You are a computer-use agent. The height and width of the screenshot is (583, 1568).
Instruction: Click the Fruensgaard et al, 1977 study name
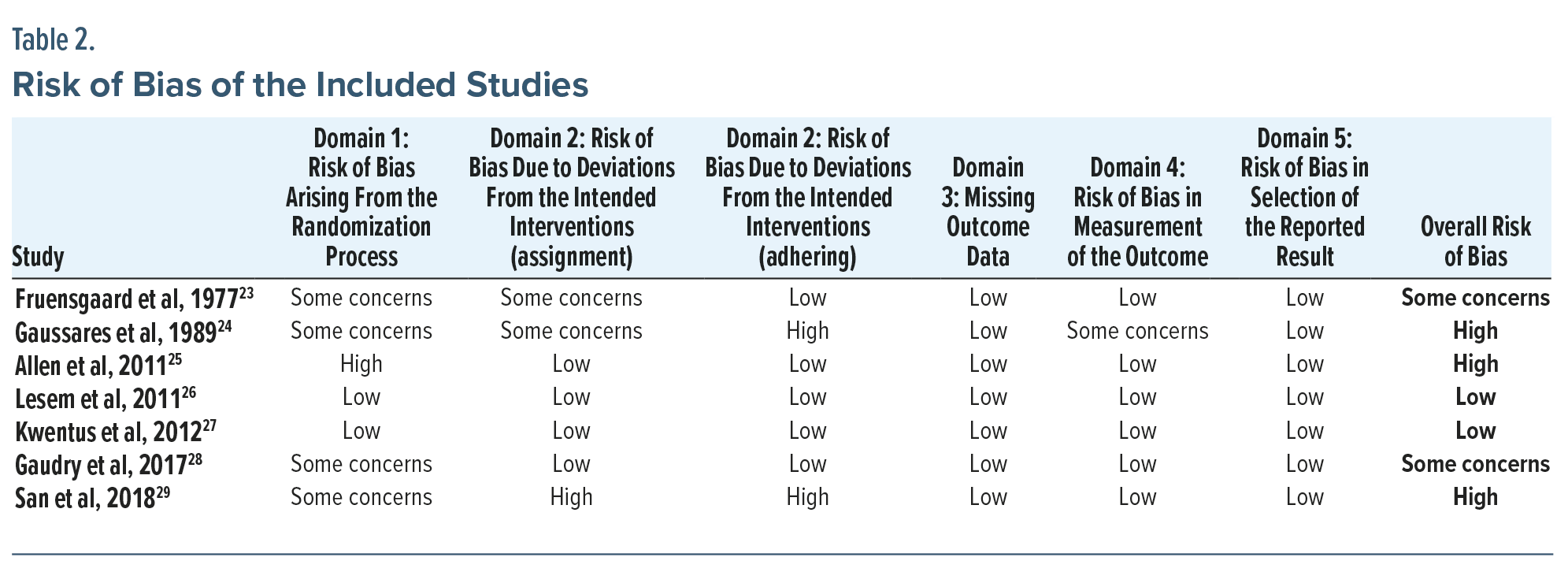click(x=126, y=299)
